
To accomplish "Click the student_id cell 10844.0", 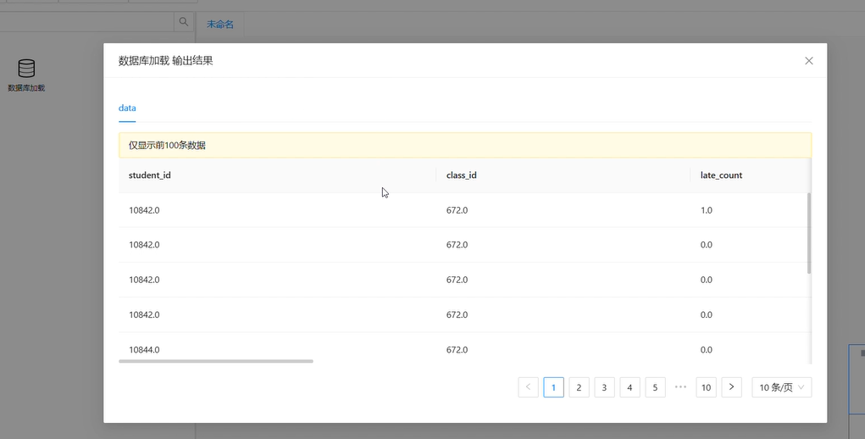I will 144,350.
